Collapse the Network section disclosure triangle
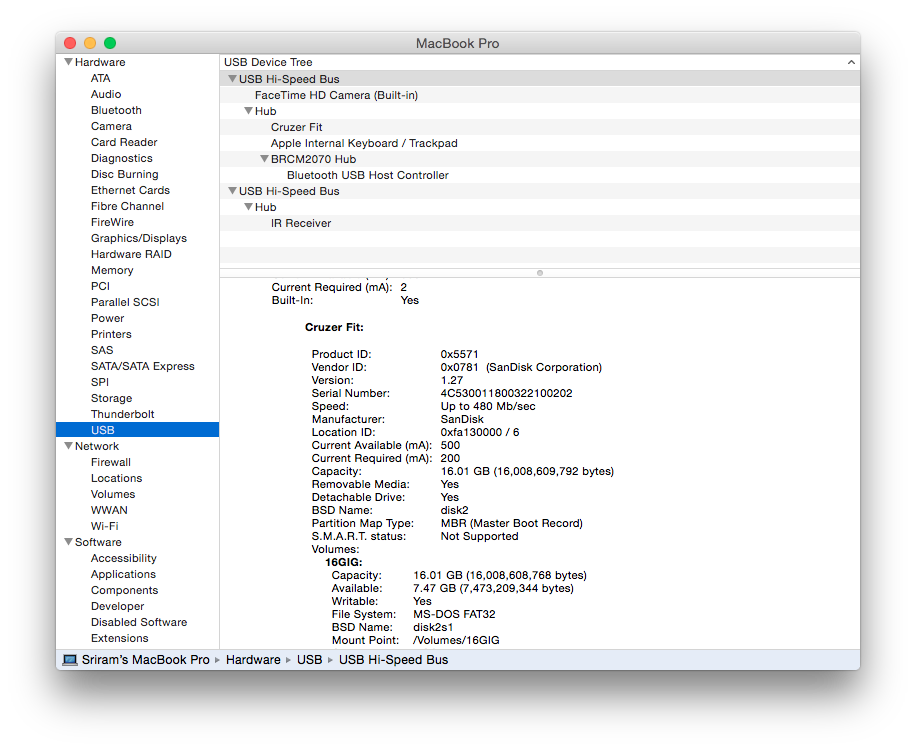This screenshot has height=750, width=916. tap(68, 446)
